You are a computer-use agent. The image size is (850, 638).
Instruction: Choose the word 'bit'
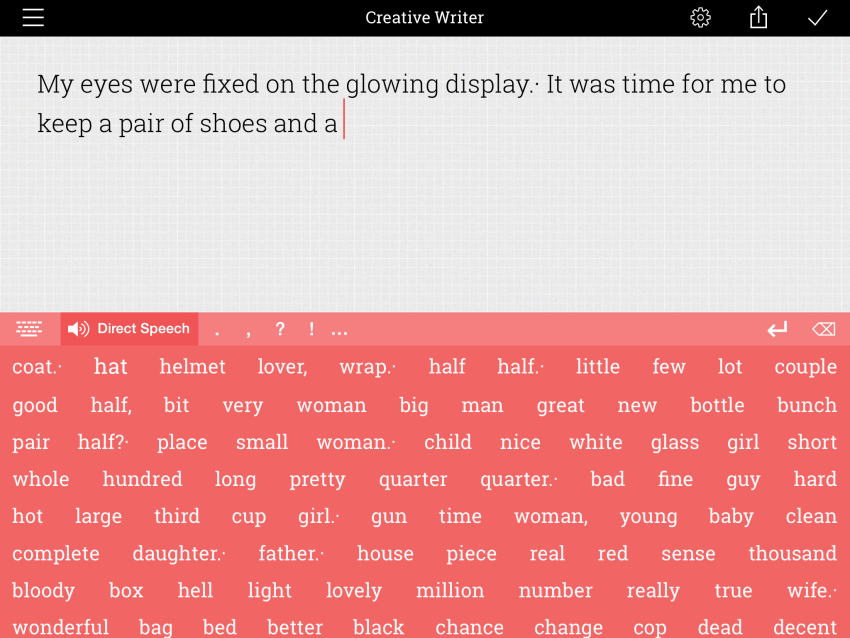(176, 405)
